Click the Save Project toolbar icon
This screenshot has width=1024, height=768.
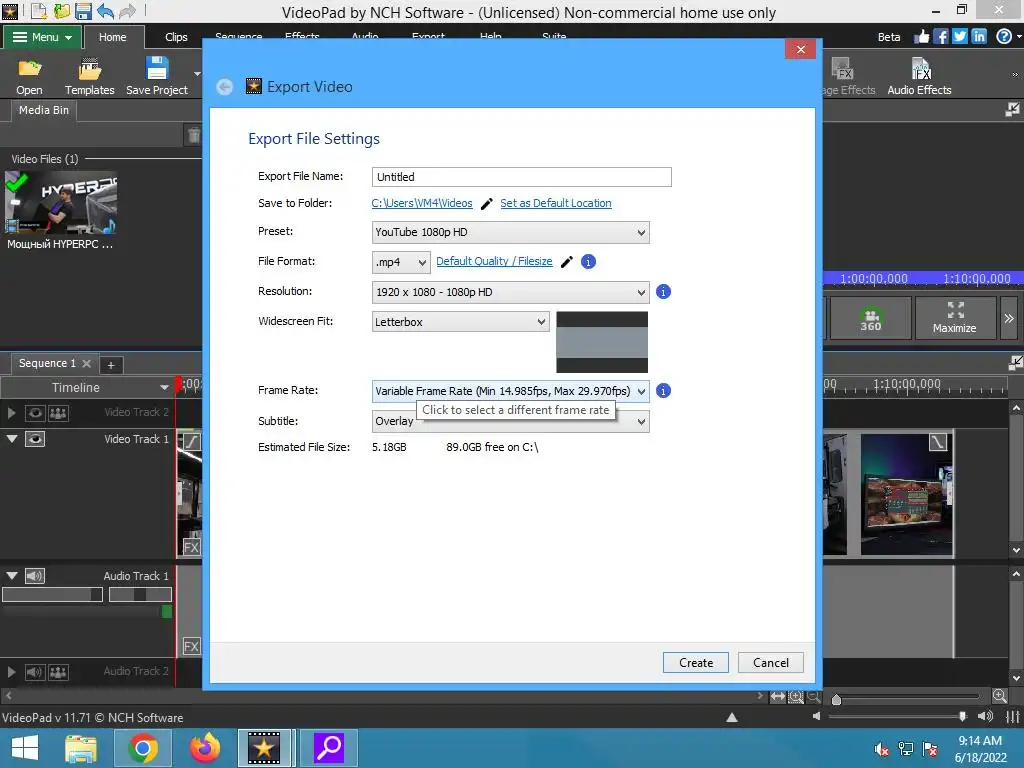pyautogui.click(x=157, y=76)
